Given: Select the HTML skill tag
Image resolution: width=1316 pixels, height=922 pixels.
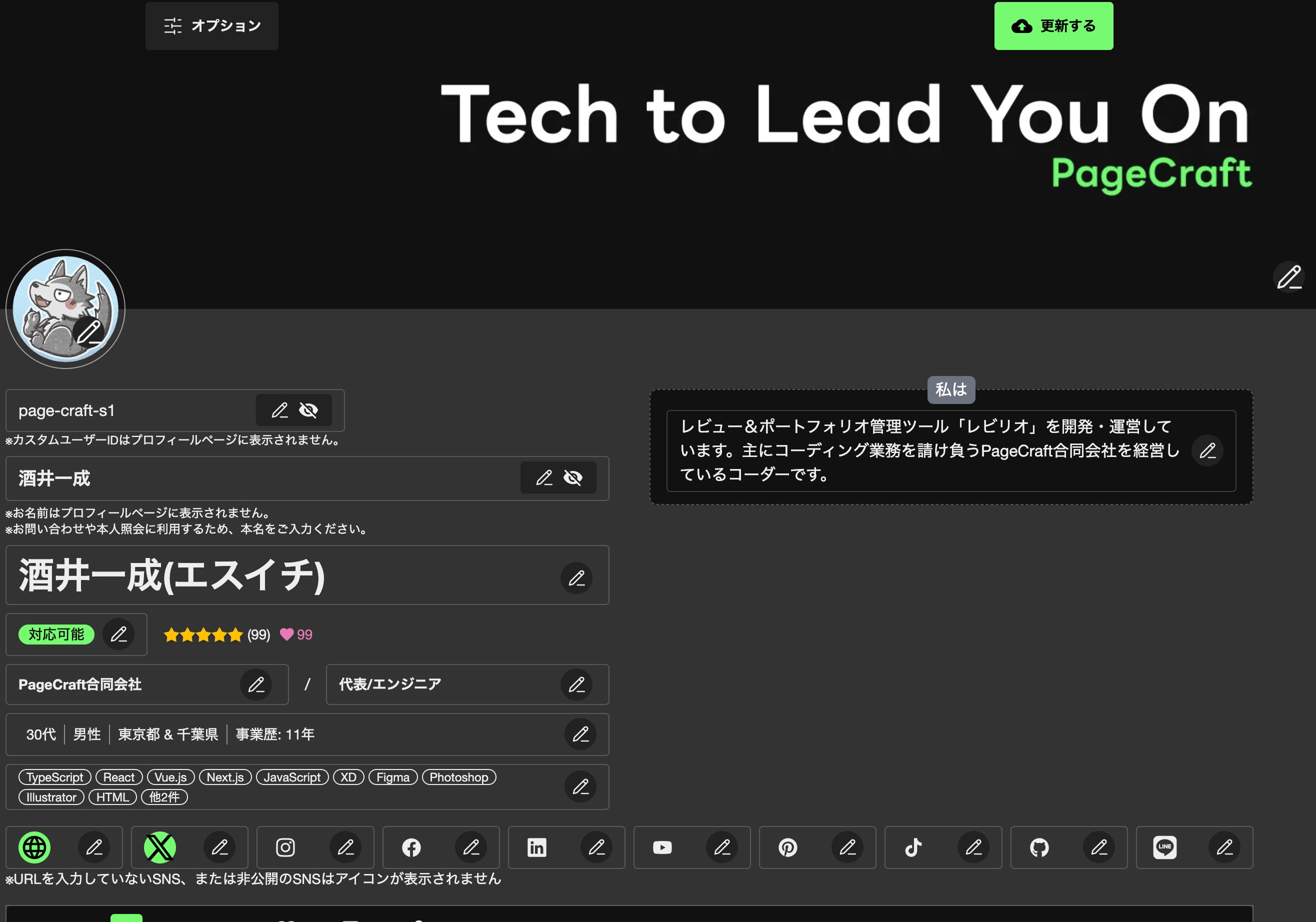Looking at the screenshot, I should pos(112,797).
